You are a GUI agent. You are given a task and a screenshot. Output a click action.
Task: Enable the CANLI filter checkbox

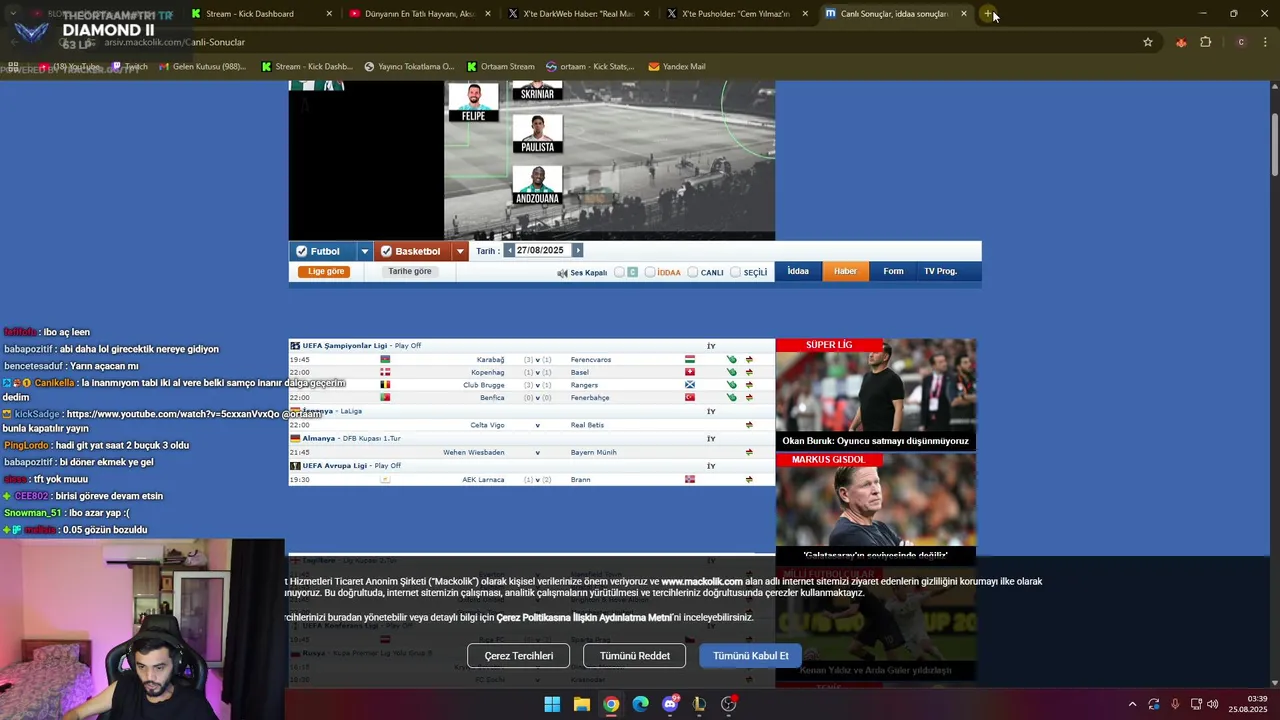pyautogui.click(x=692, y=272)
